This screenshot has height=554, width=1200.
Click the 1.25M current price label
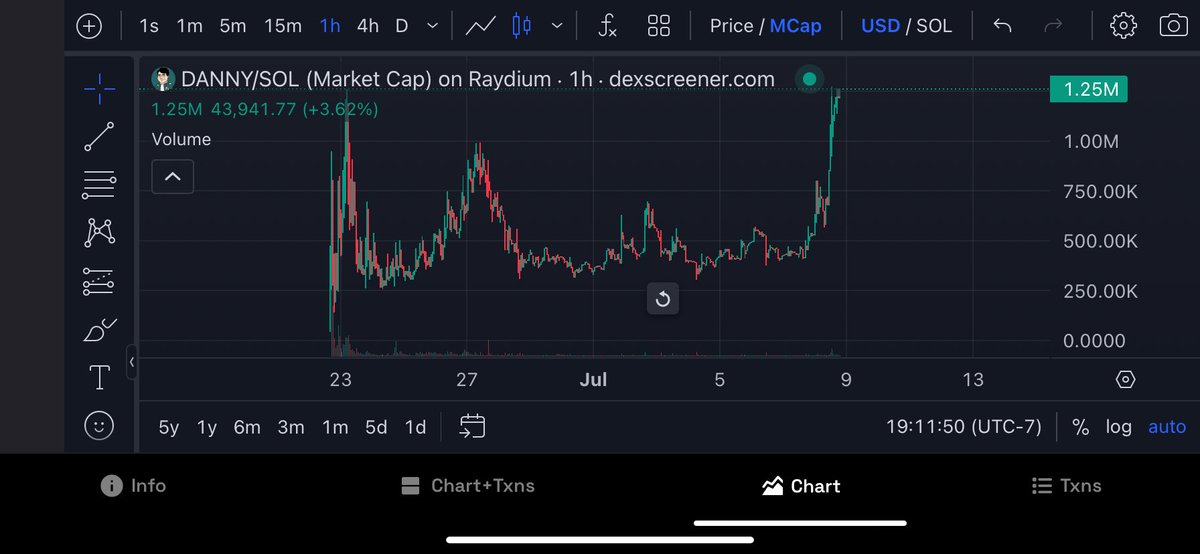coord(1089,90)
